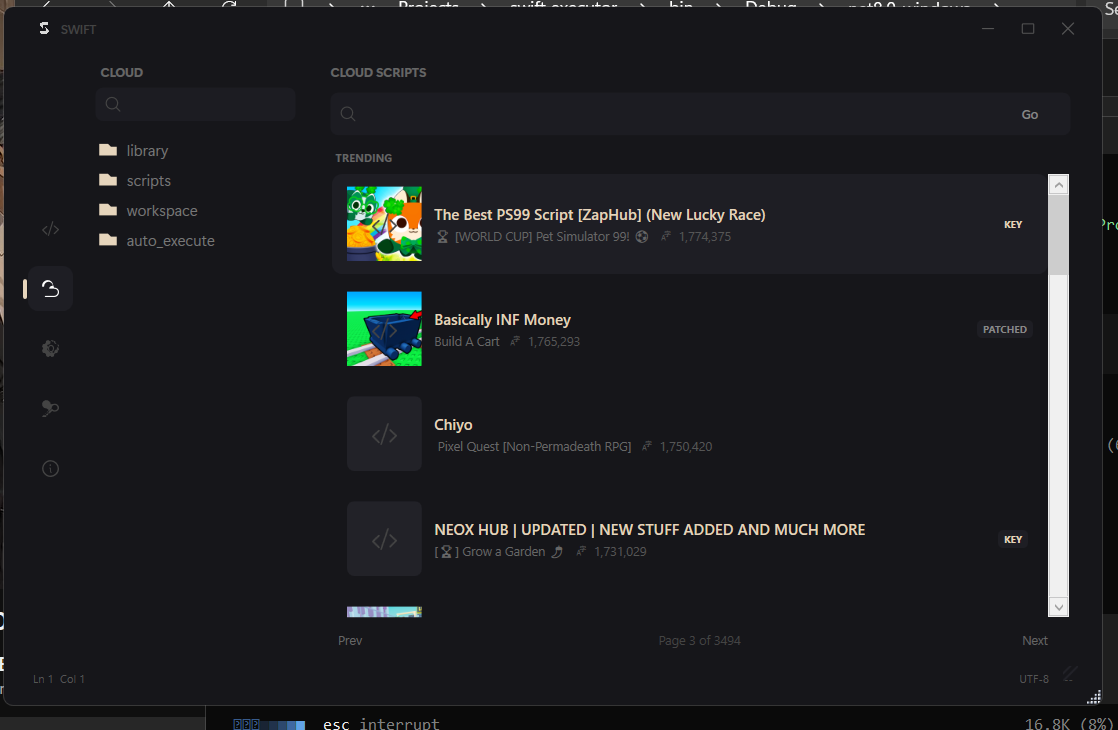Open the settings gear in sidebar
Screen dimensions: 1118x730
50,349
